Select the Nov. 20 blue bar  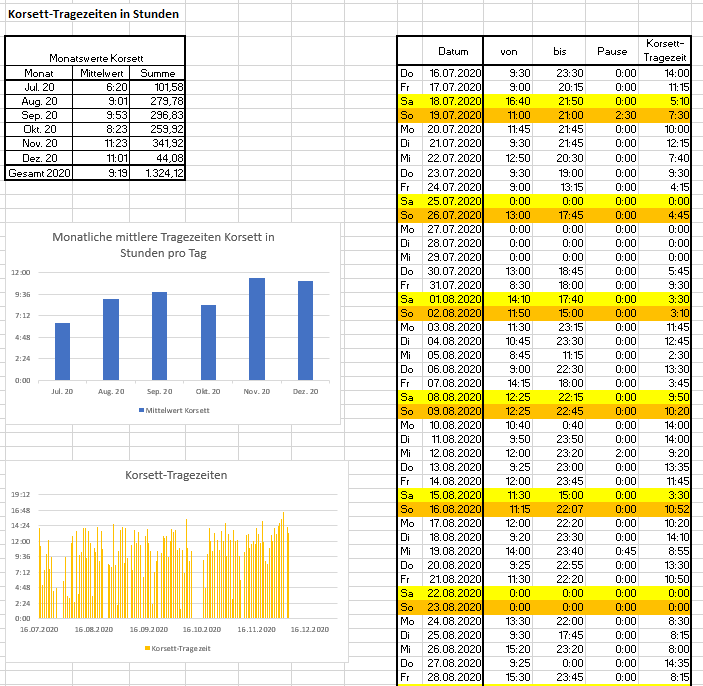[x=257, y=329]
